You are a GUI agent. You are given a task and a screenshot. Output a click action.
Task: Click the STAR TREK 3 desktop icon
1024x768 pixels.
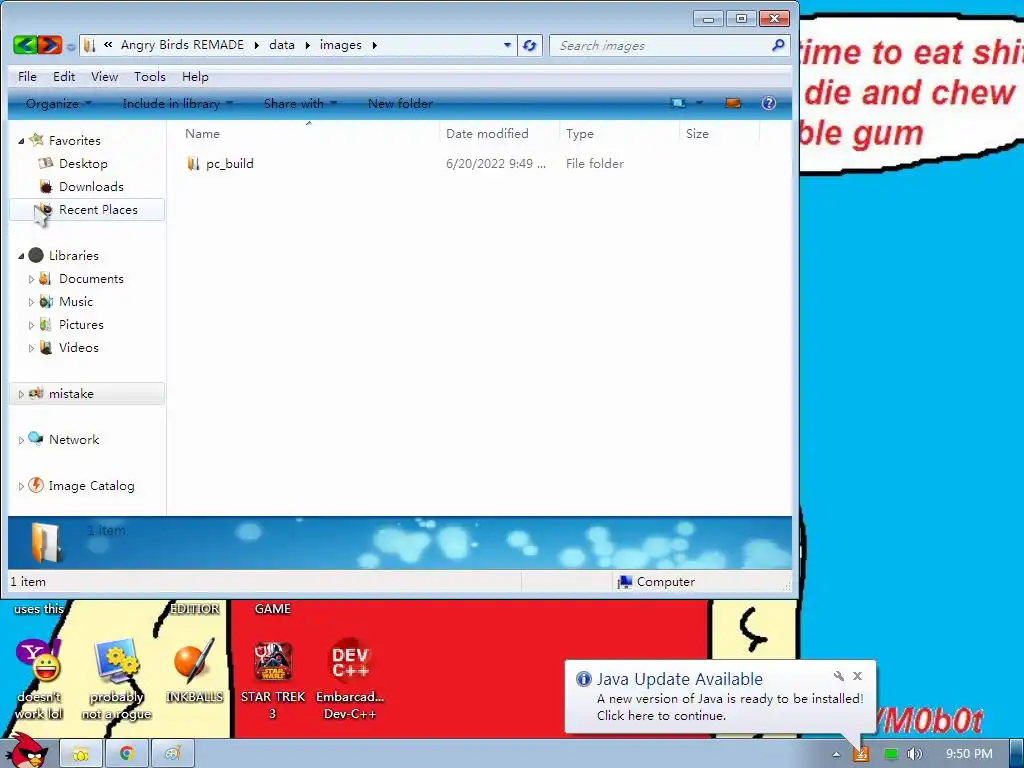[x=273, y=679]
